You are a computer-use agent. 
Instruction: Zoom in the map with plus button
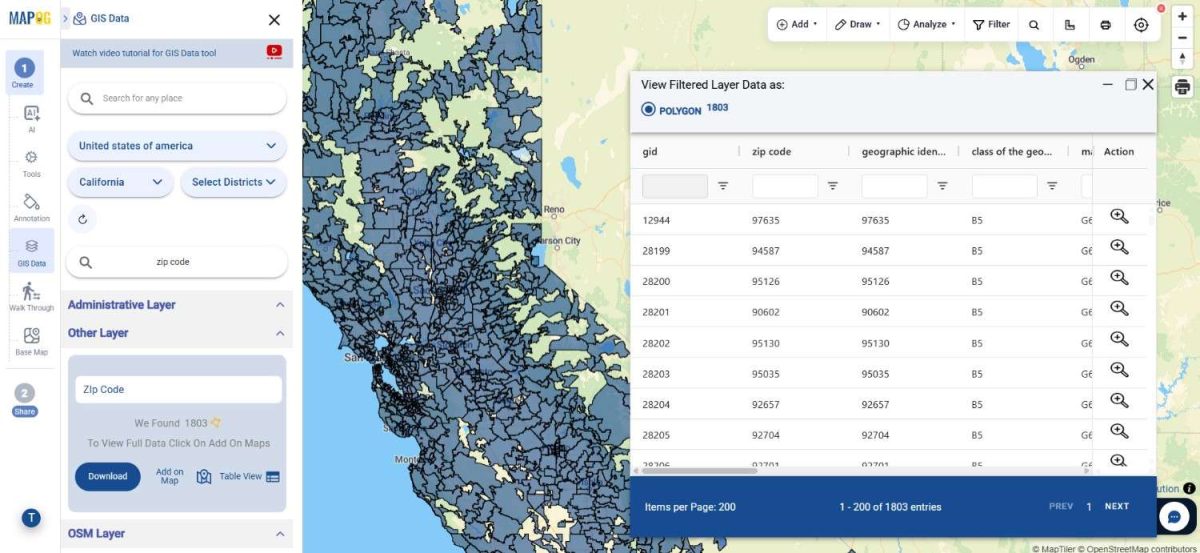(1183, 16)
